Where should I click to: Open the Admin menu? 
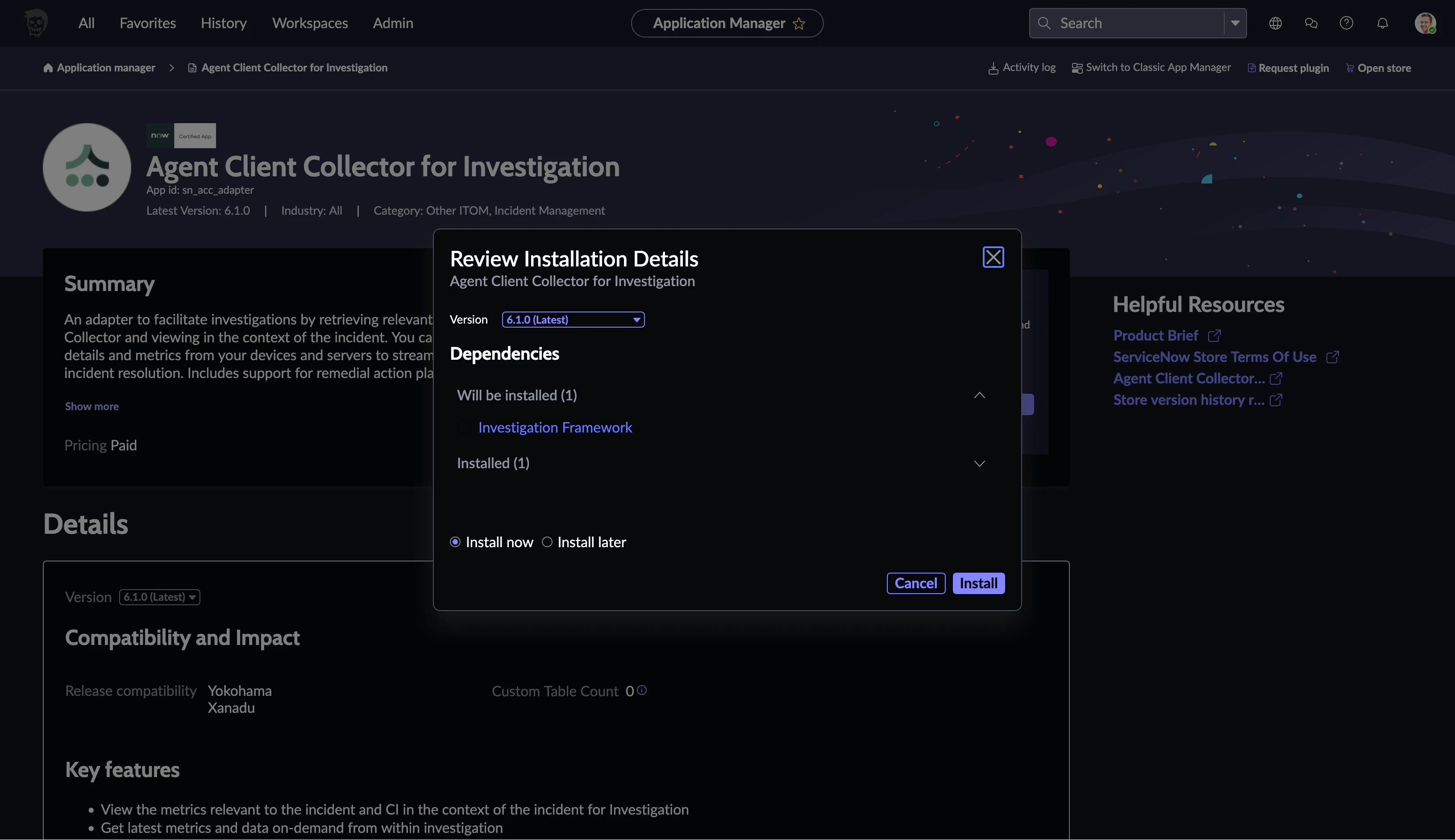393,23
